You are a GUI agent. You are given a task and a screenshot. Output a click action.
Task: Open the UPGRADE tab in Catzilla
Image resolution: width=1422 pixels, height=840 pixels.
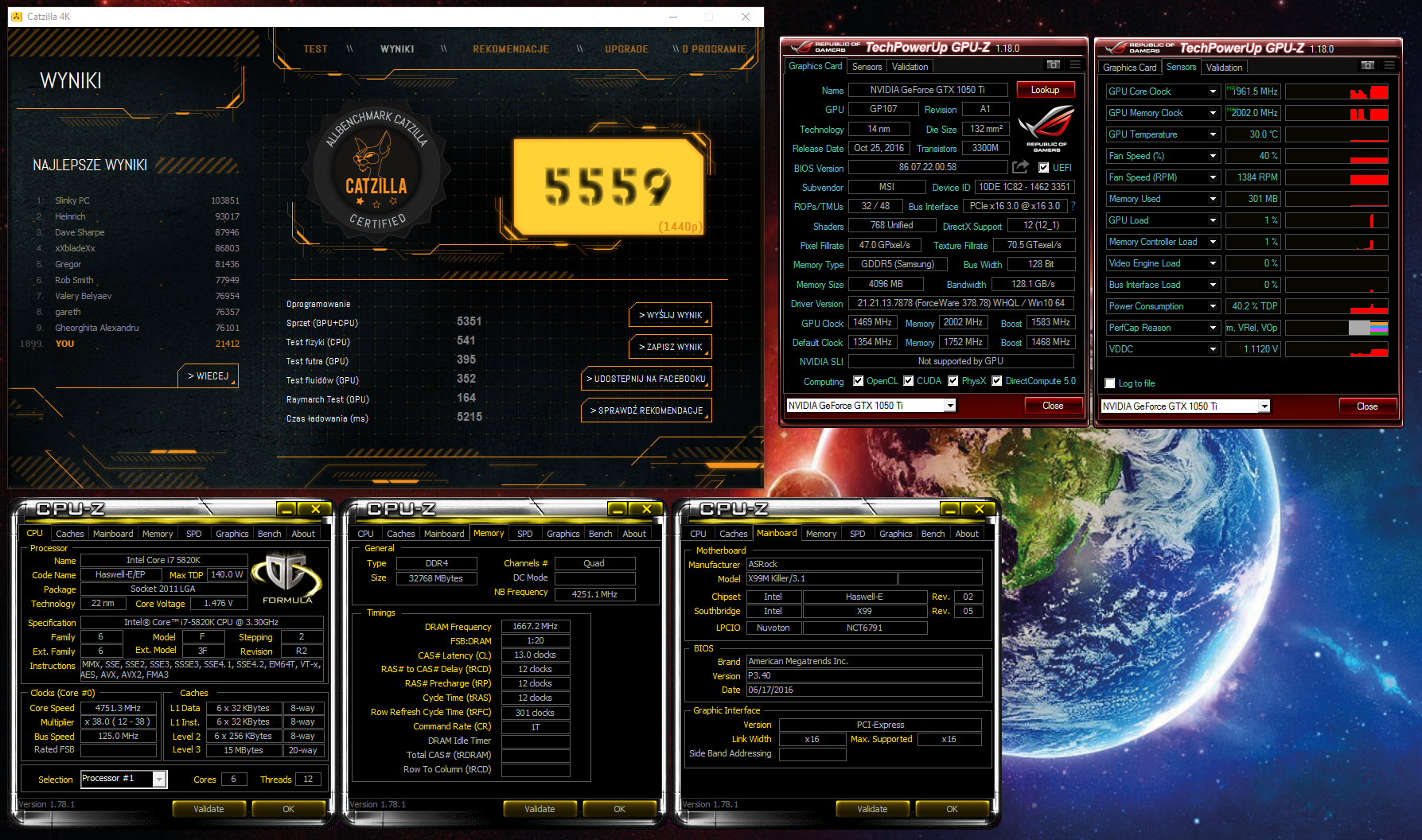point(626,49)
